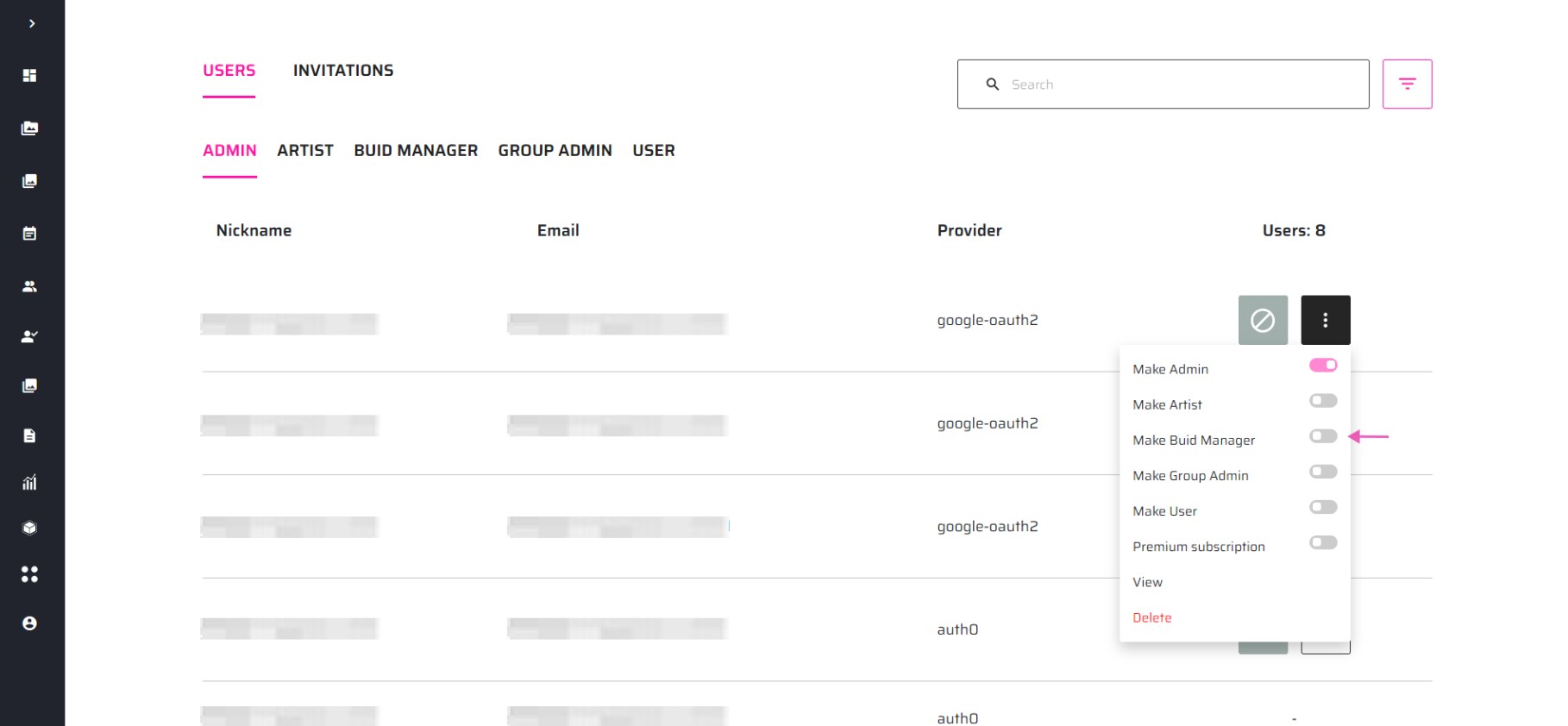Click the Nickname column header
This screenshot has width=1568, height=726.
pyautogui.click(x=254, y=230)
